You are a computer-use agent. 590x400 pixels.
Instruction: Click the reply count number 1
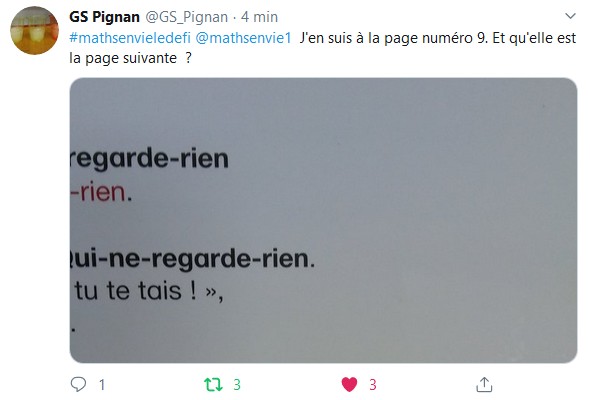tap(102, 385)
